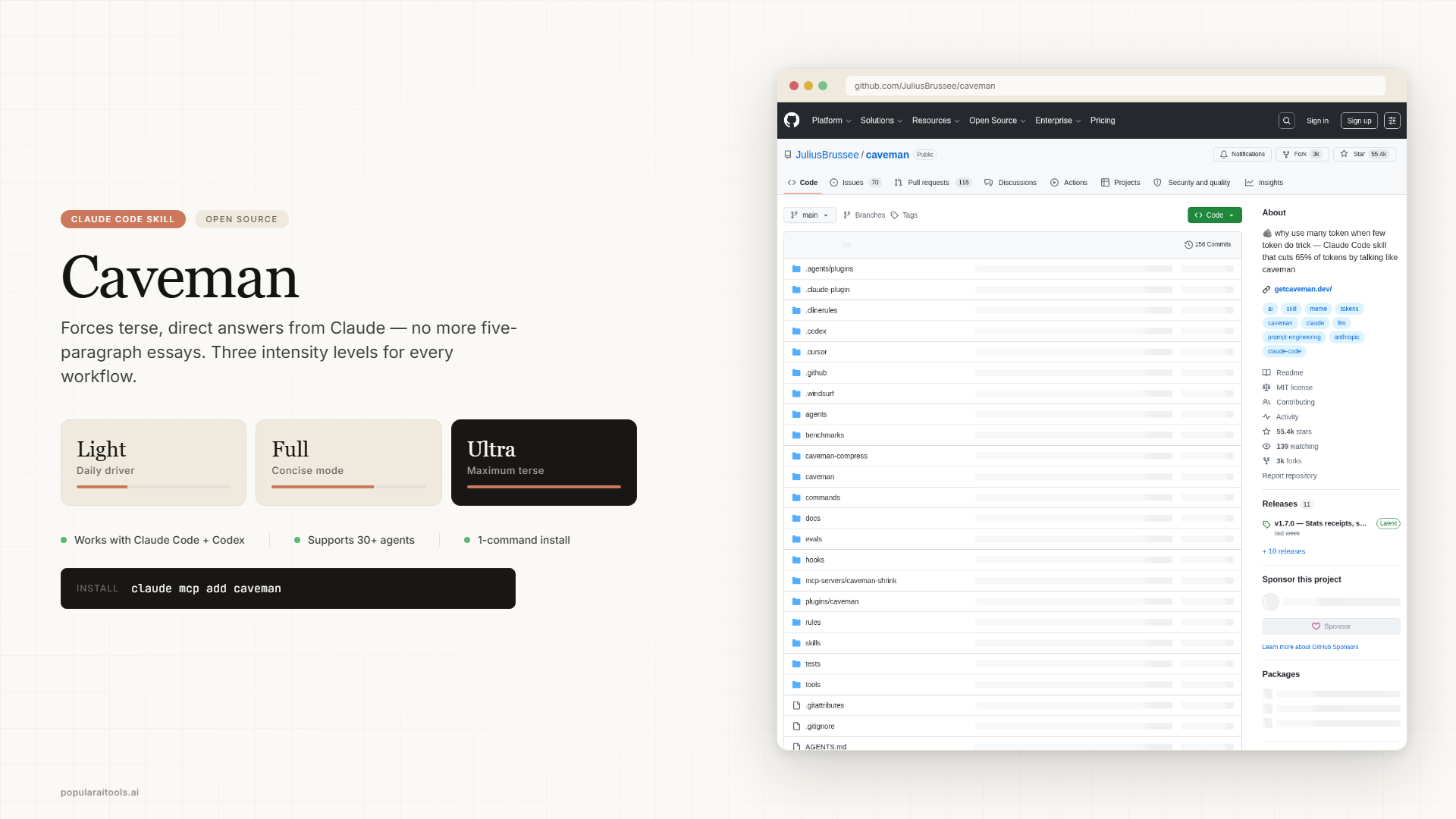Click the link icon beside getcaveman.dev
Image resolution: width=1456 pixels, height=819 pixels.
tap(1266, 290)
